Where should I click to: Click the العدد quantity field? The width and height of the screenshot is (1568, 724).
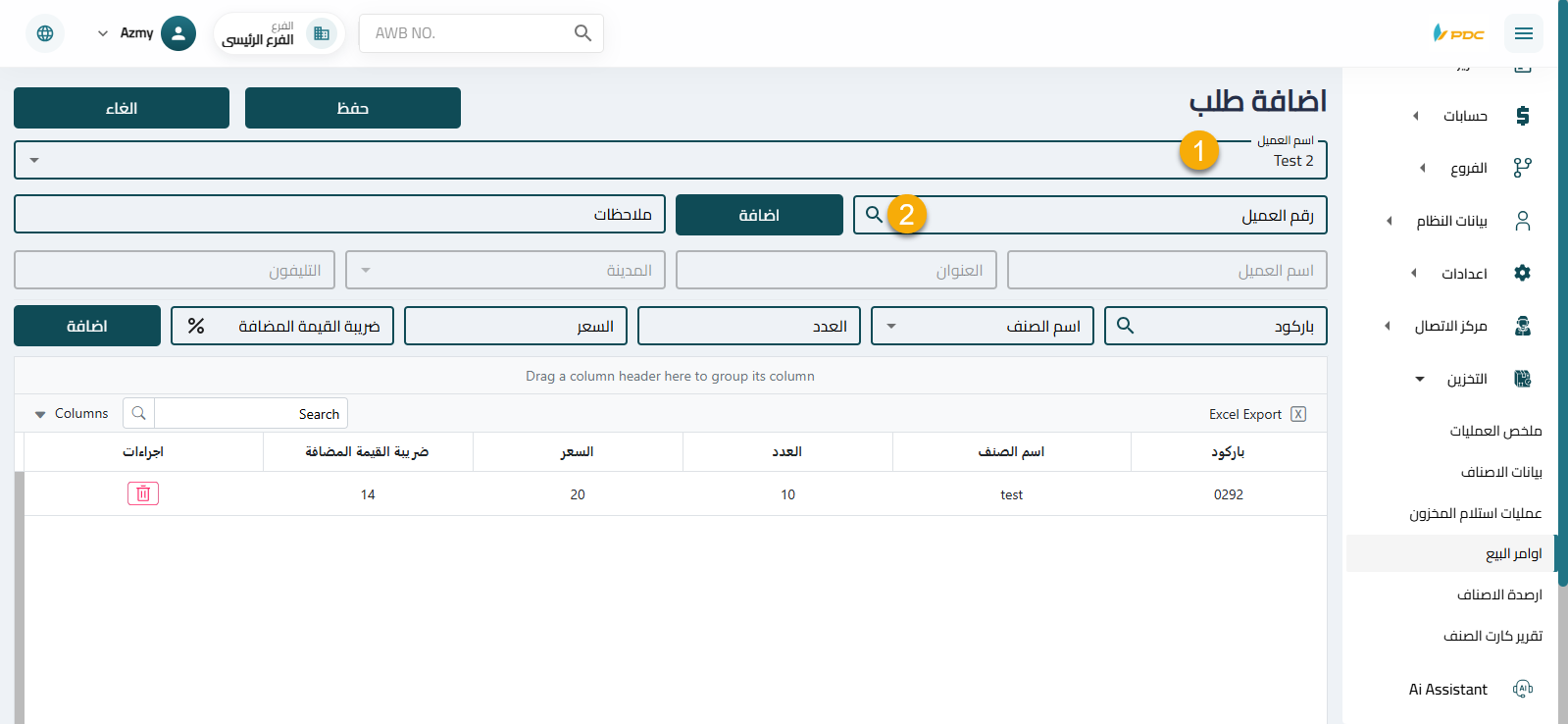pyautogui.click(x=749, y=326)
